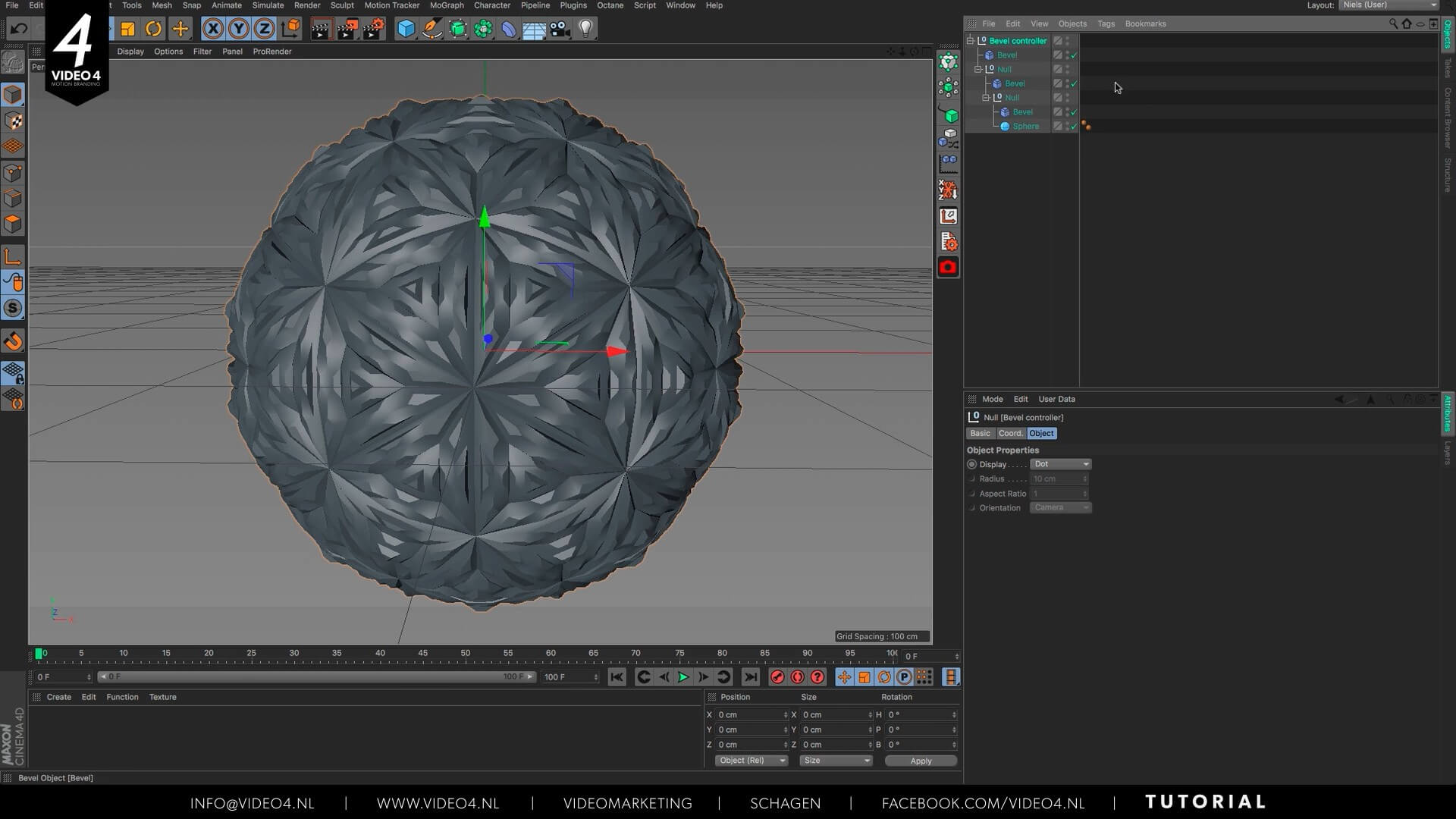Click the green Play Forwards button
The height and width of the screenshot is (819, 1456).
pos(682,677)
